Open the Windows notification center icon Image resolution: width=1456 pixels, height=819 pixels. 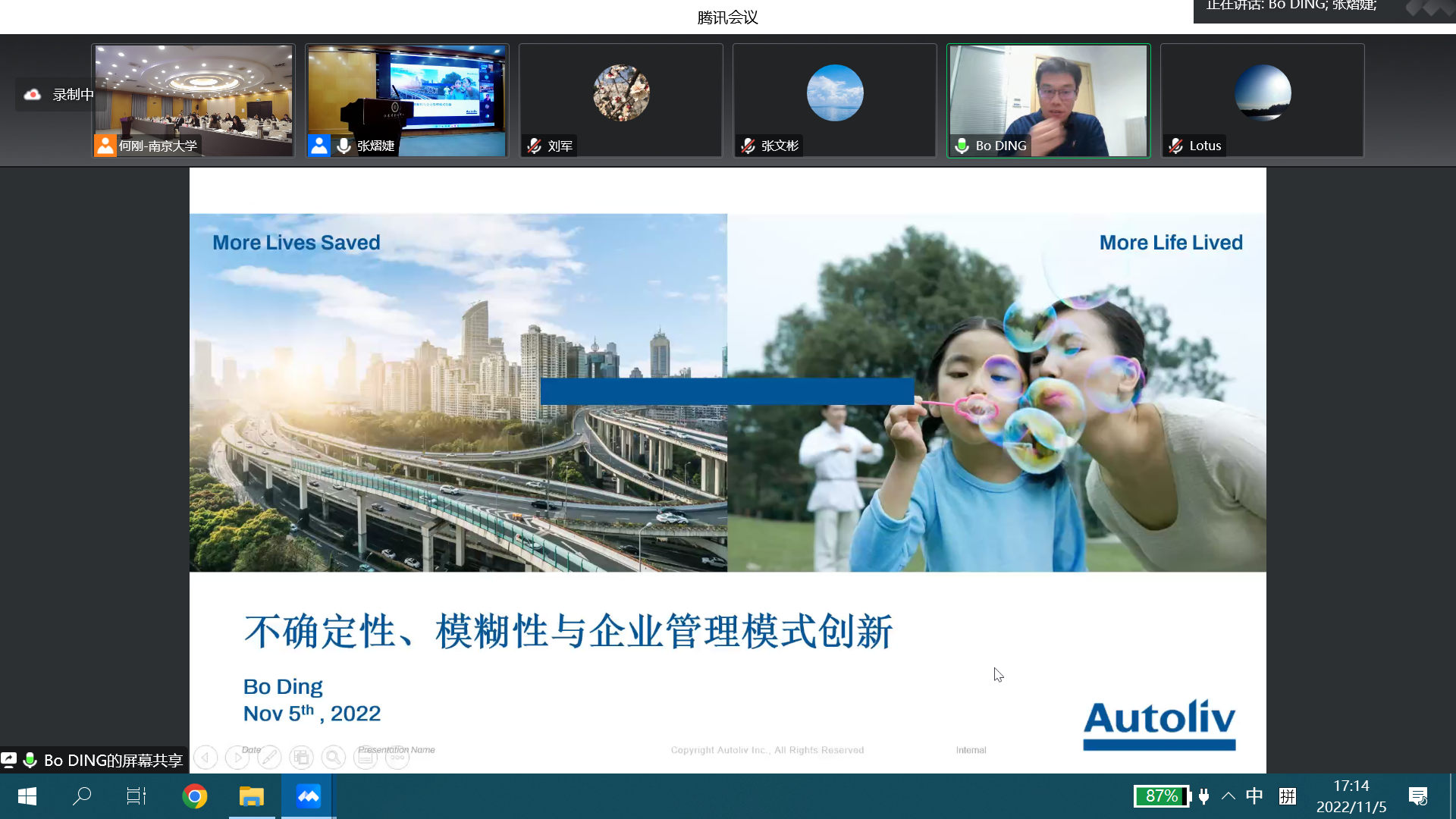click(1417, 796)
